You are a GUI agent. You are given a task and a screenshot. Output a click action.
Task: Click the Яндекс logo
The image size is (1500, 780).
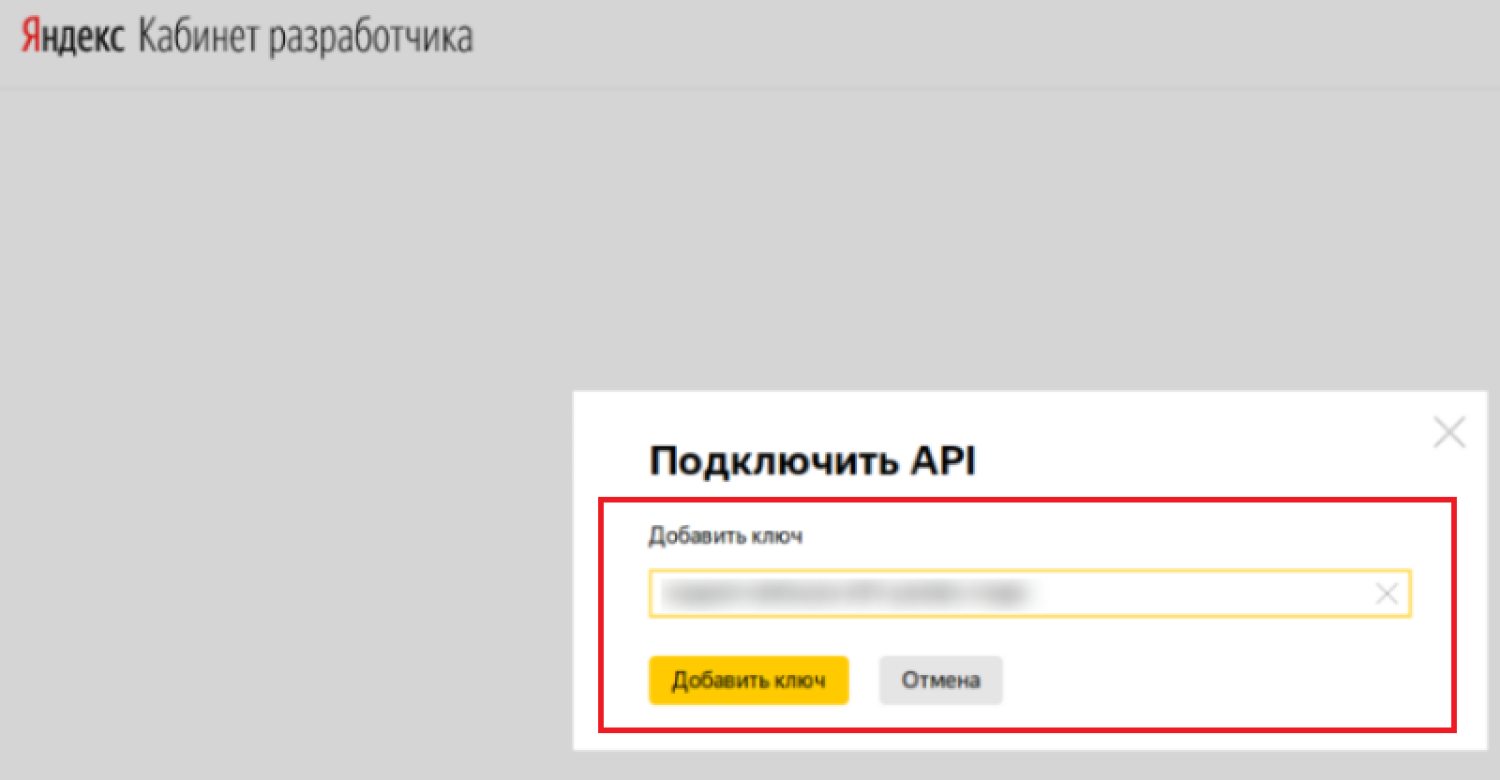73,38
